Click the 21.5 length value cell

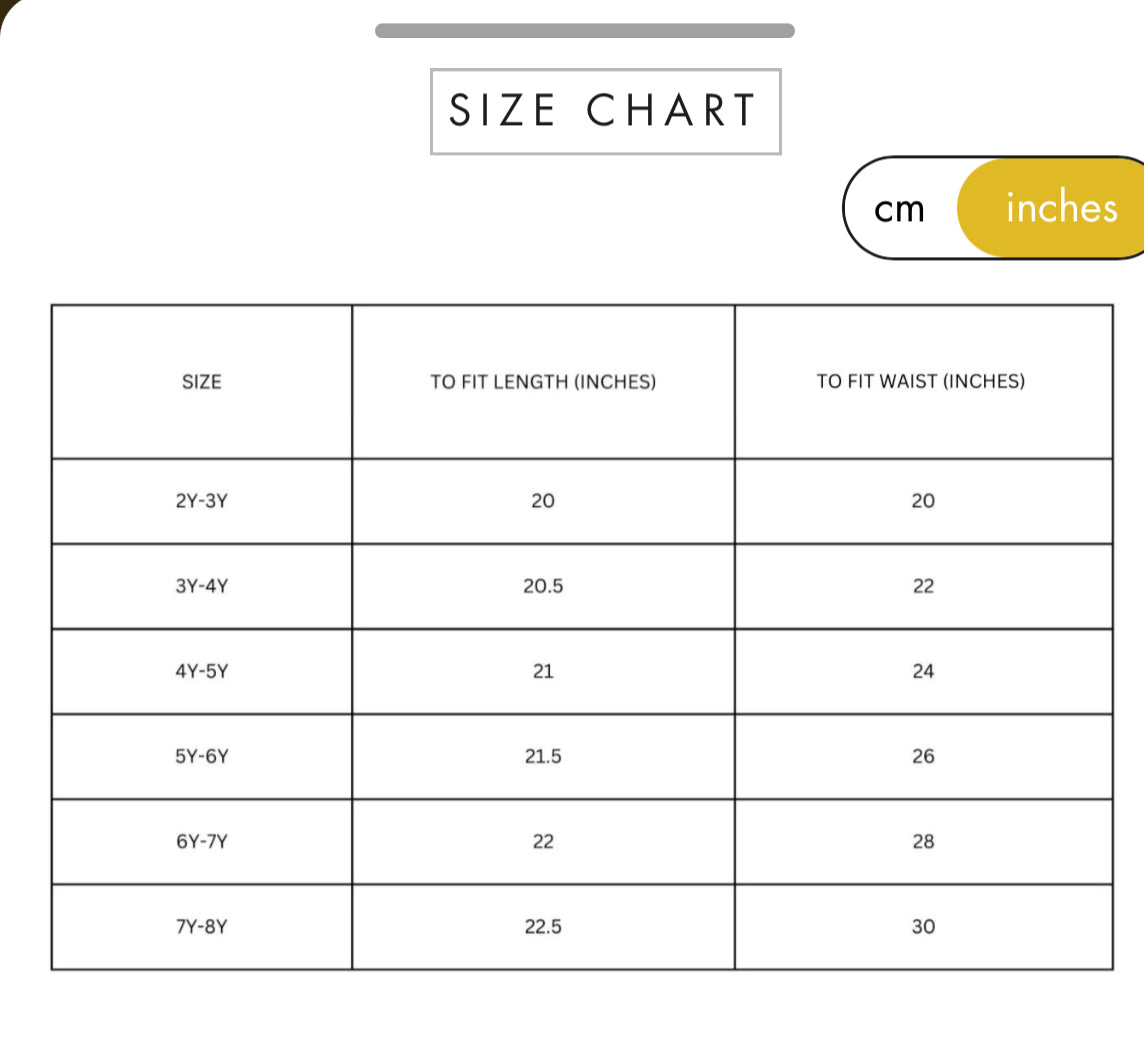coord(543,756)
